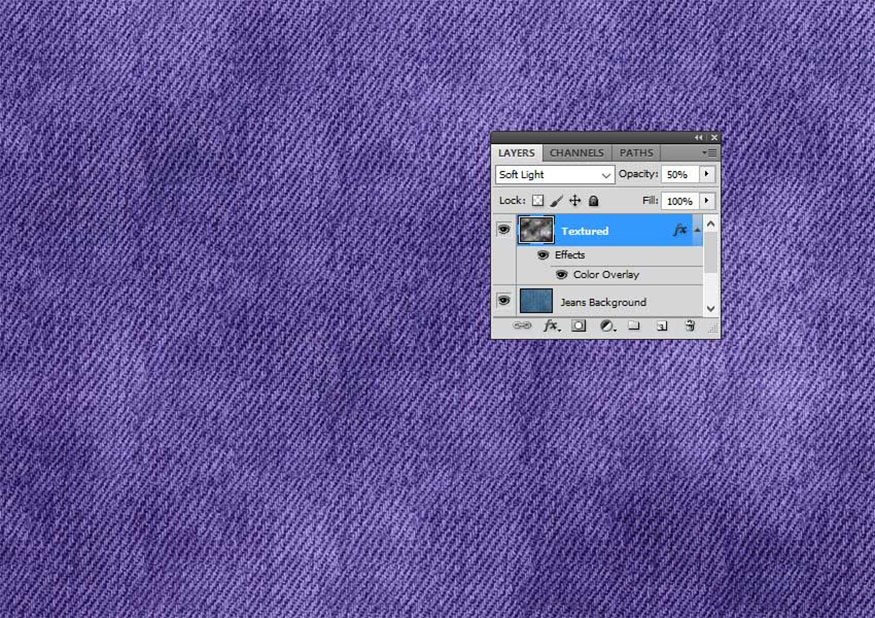875x618 pixels.
Task: Hide the Textured layer
Action: pyautogui.click(x=504, y=230)
